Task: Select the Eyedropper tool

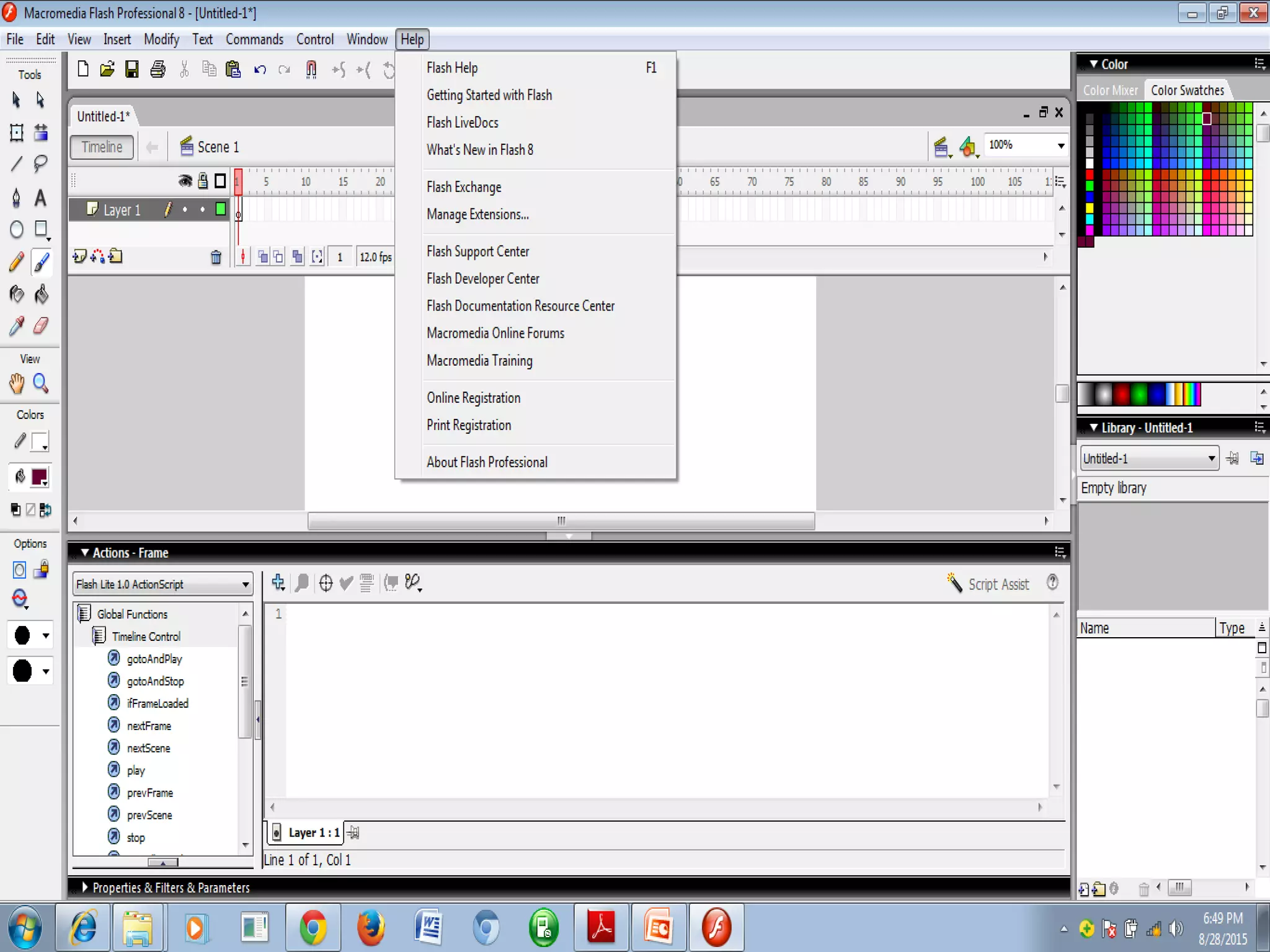Action: 17,326
